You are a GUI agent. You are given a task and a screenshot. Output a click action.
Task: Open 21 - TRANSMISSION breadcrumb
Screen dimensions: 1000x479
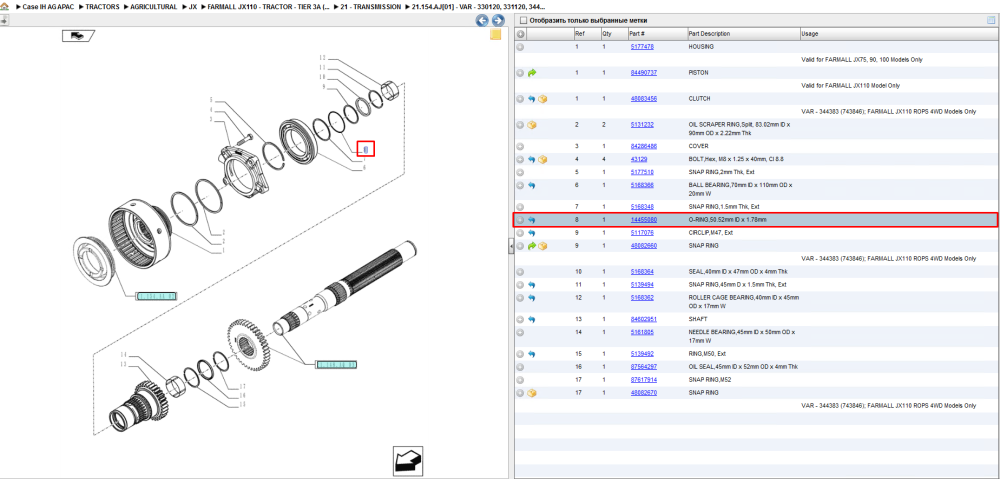click(371, 6)
